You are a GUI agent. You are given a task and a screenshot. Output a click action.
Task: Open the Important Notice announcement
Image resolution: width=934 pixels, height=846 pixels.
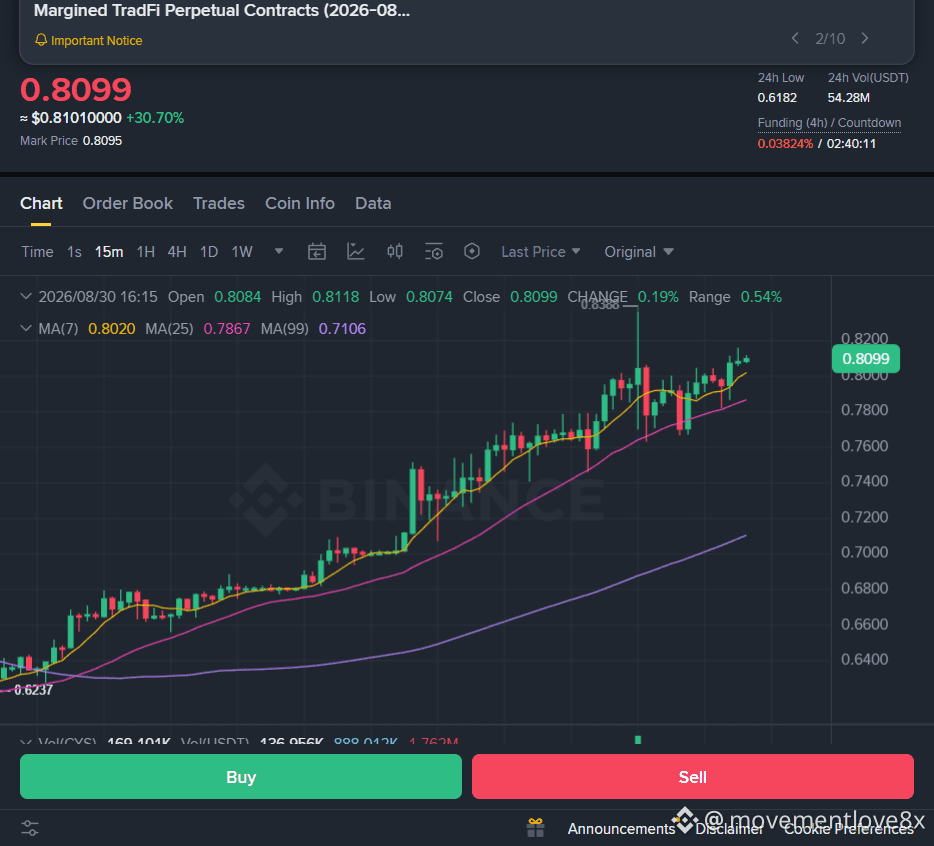(x=96, y=41)
